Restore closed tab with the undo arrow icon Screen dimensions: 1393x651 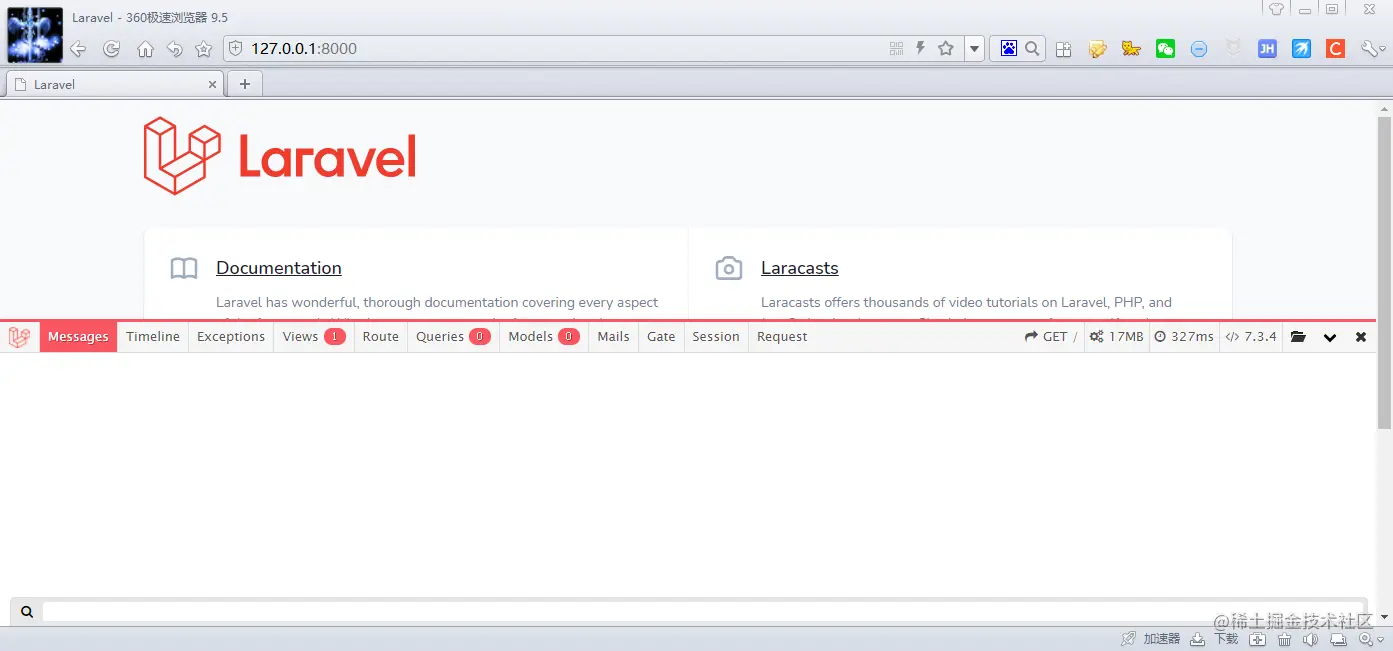point(174,49)
